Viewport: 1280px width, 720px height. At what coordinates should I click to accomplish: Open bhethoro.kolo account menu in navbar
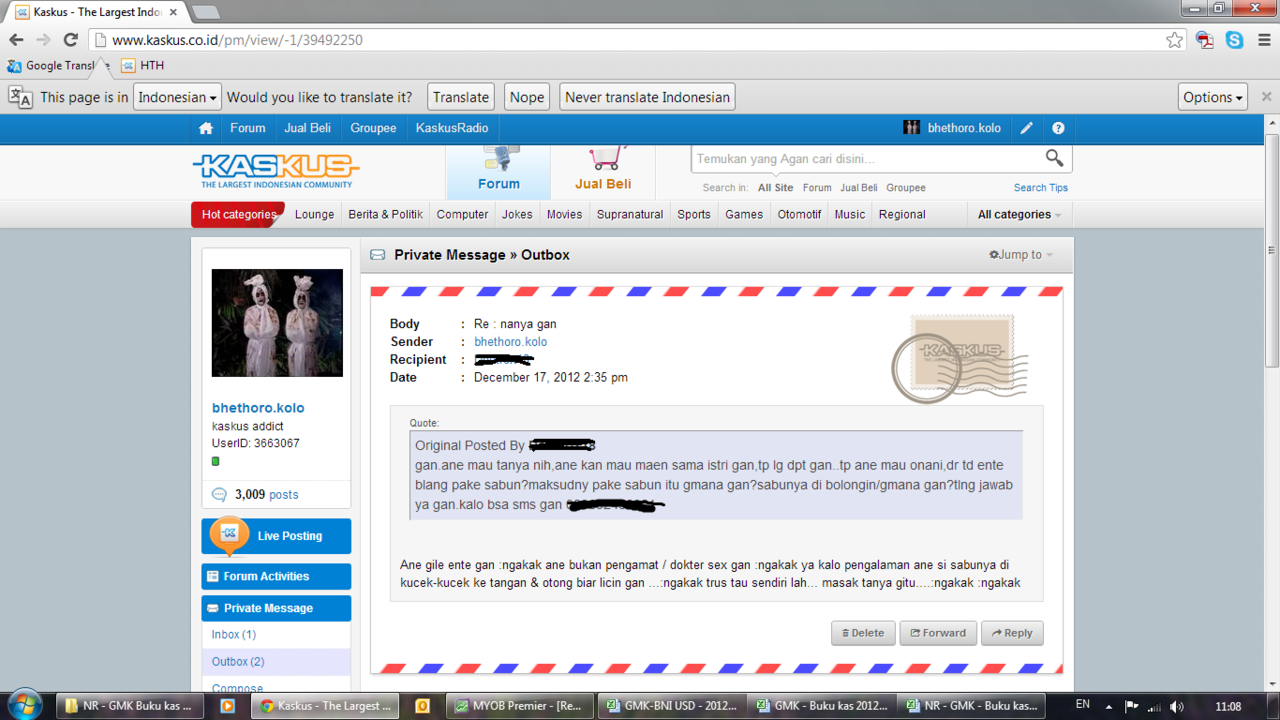click(953, 128)
